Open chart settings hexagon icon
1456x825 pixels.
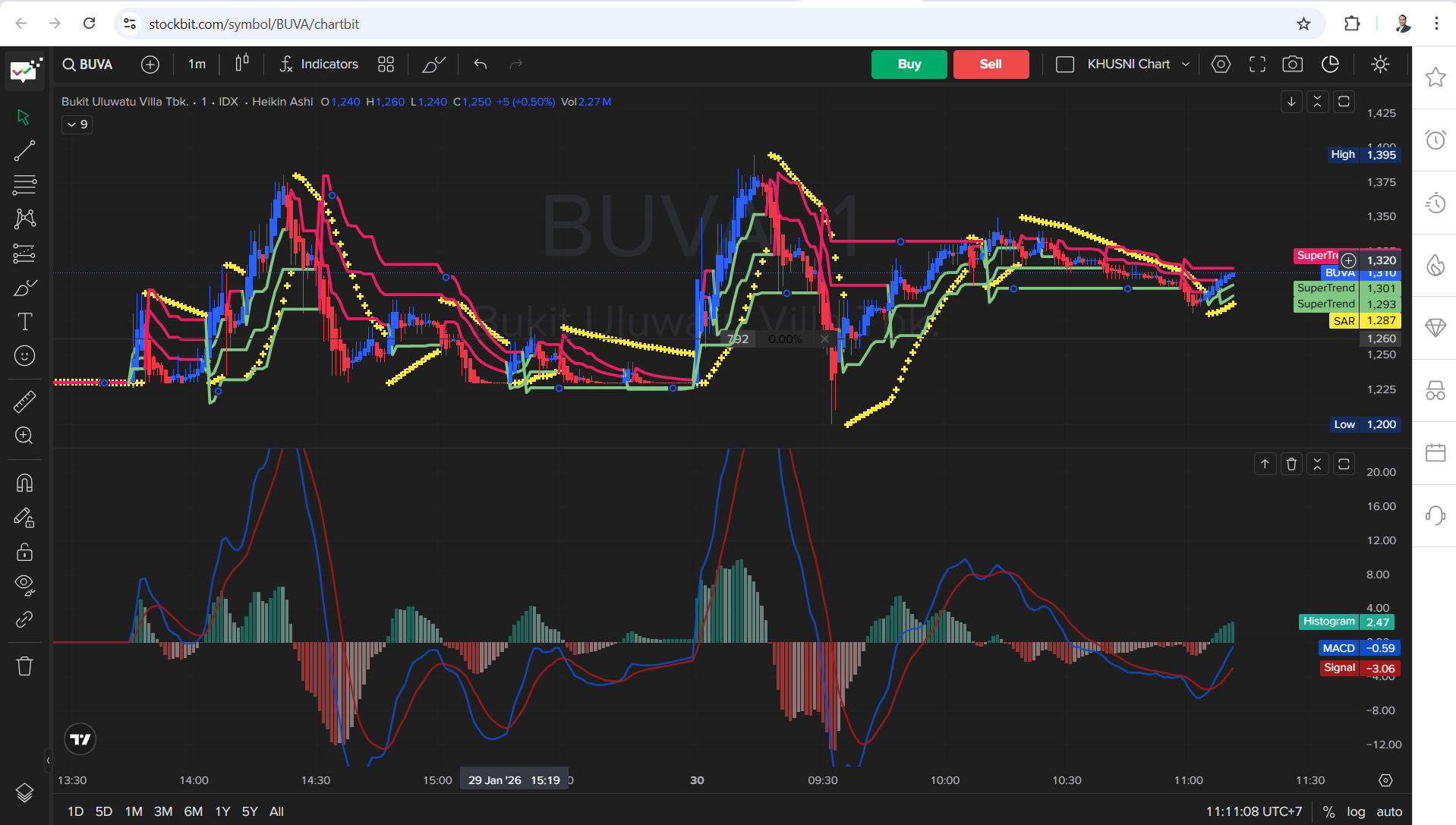tap(1221, 65)
